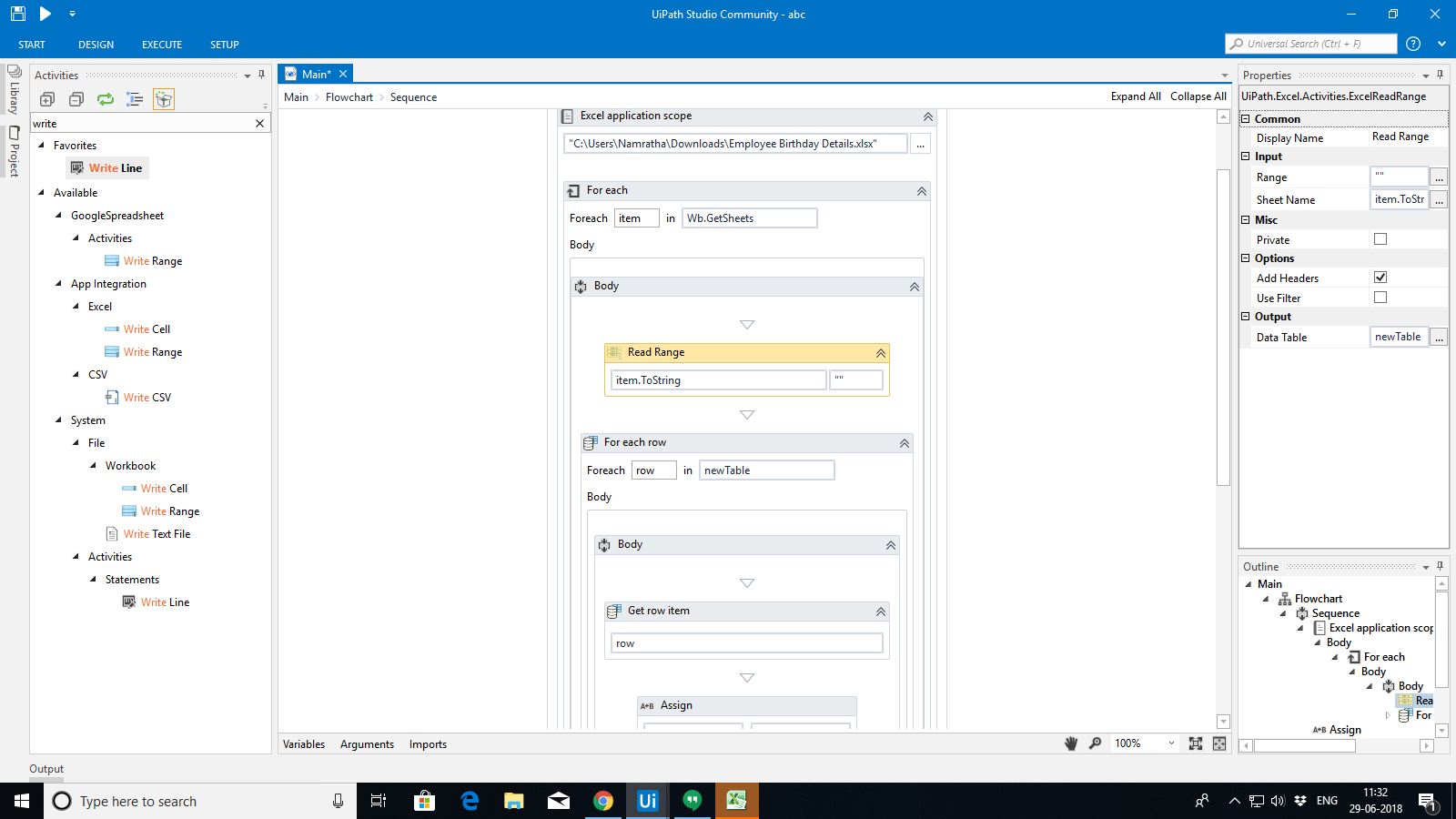Open Microsoft Edge from the taskbar
This screenshot has height=819, width=1456.
click(470, 801)
